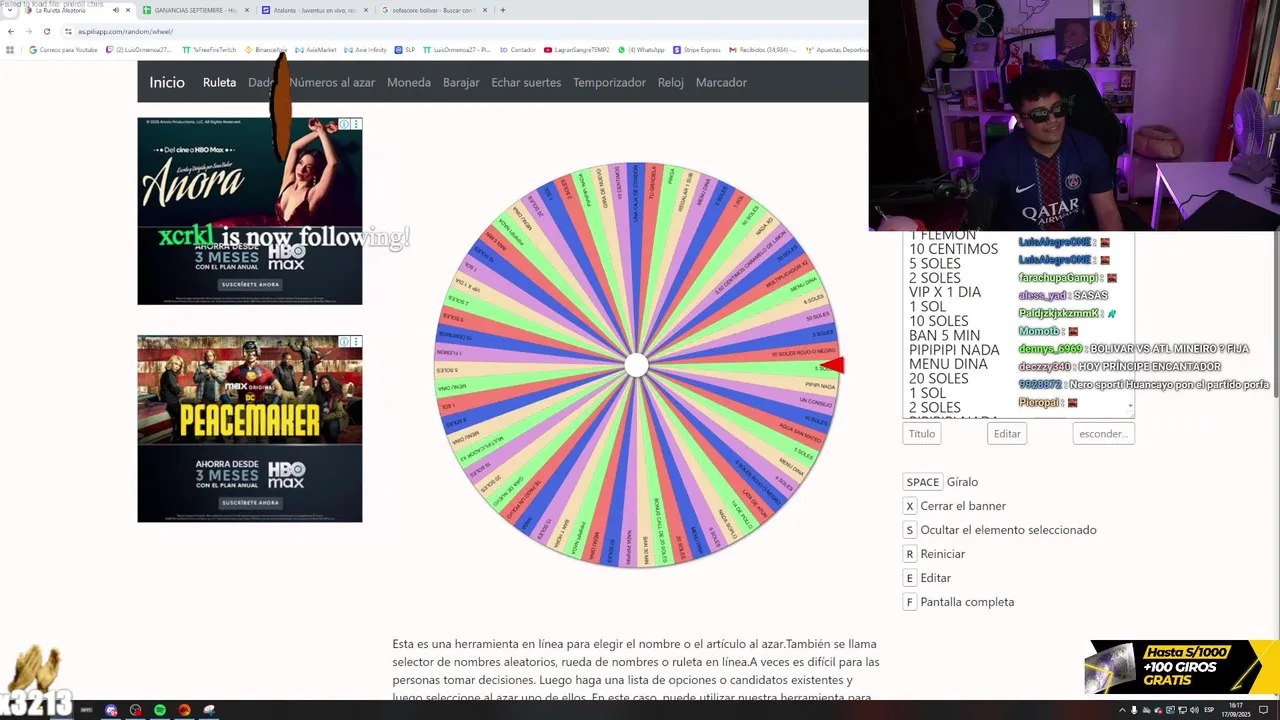This screenshot has width=1280, height=720.
Task: Click F key button for Pantalla completa
Action: [910, 602]
